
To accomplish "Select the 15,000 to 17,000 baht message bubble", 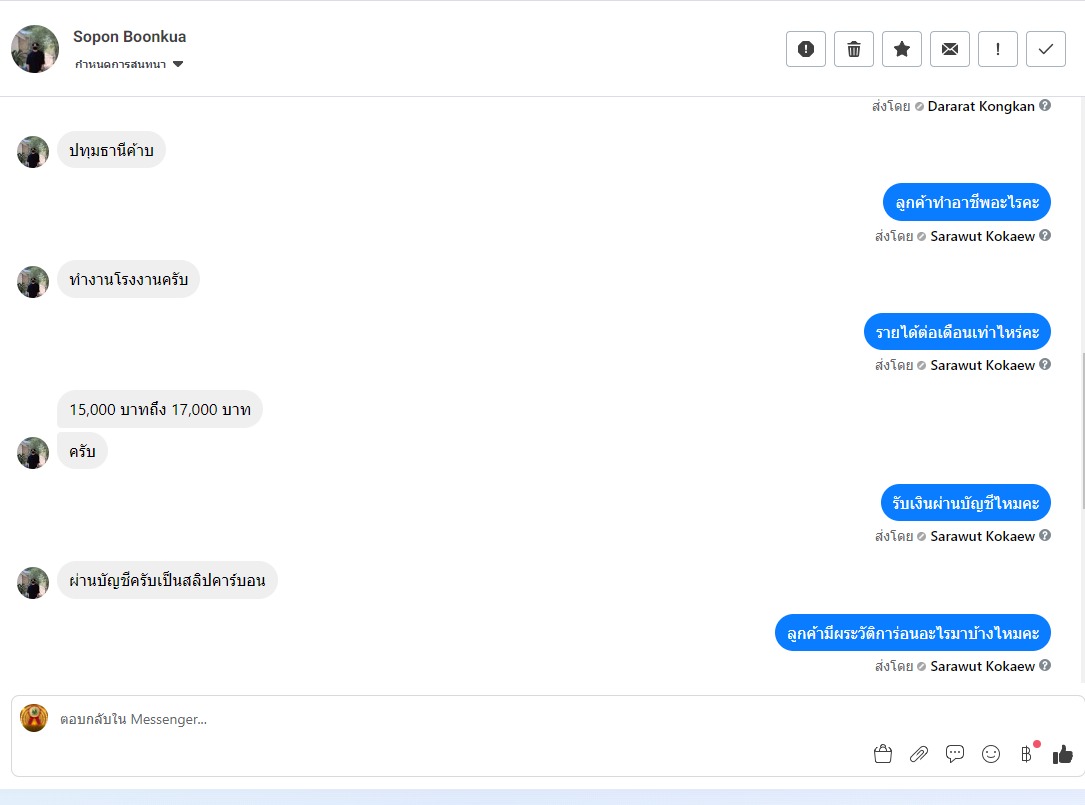I will 160,409.
